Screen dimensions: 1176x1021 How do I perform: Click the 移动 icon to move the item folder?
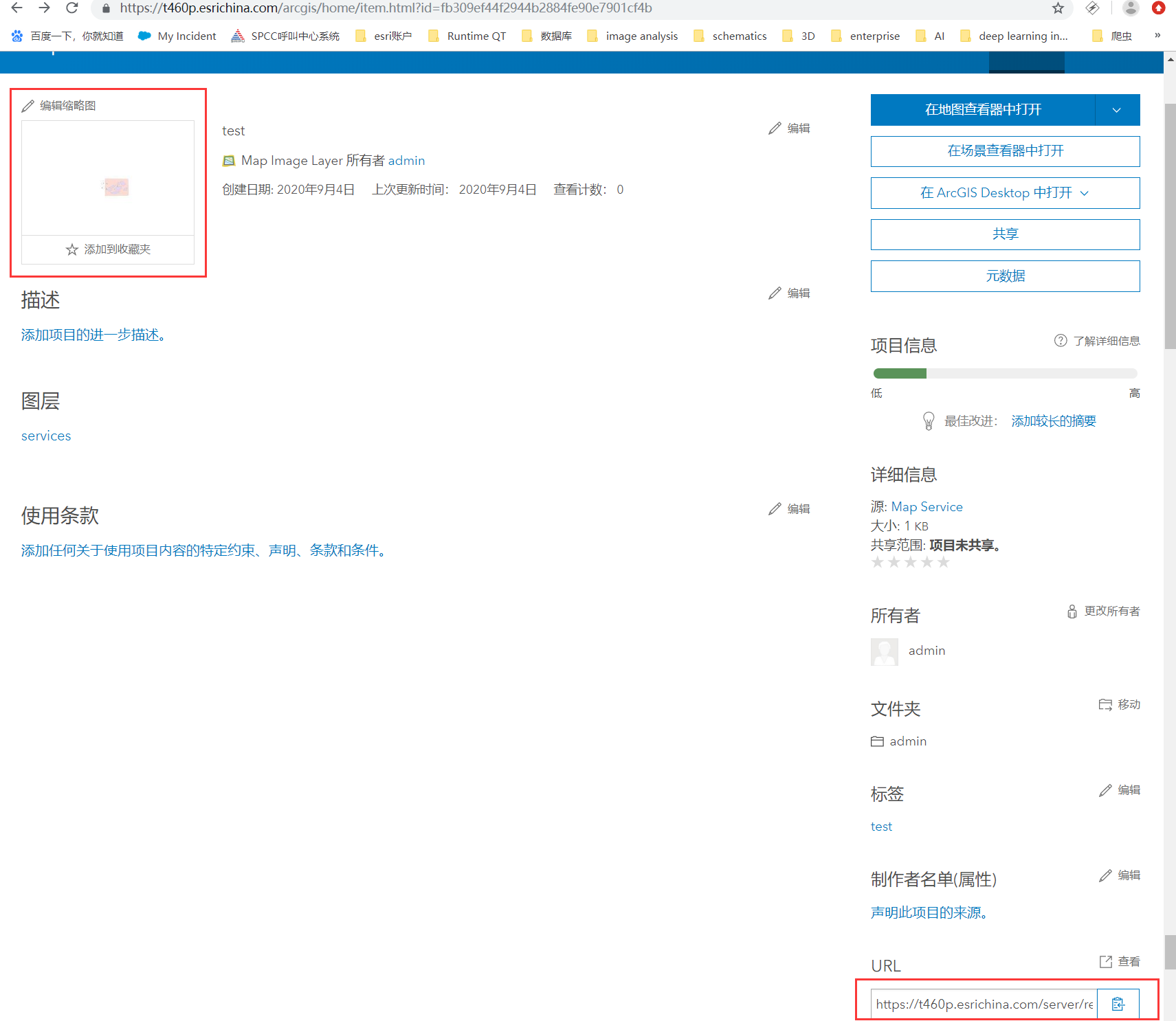click(x=1106, y=704)
